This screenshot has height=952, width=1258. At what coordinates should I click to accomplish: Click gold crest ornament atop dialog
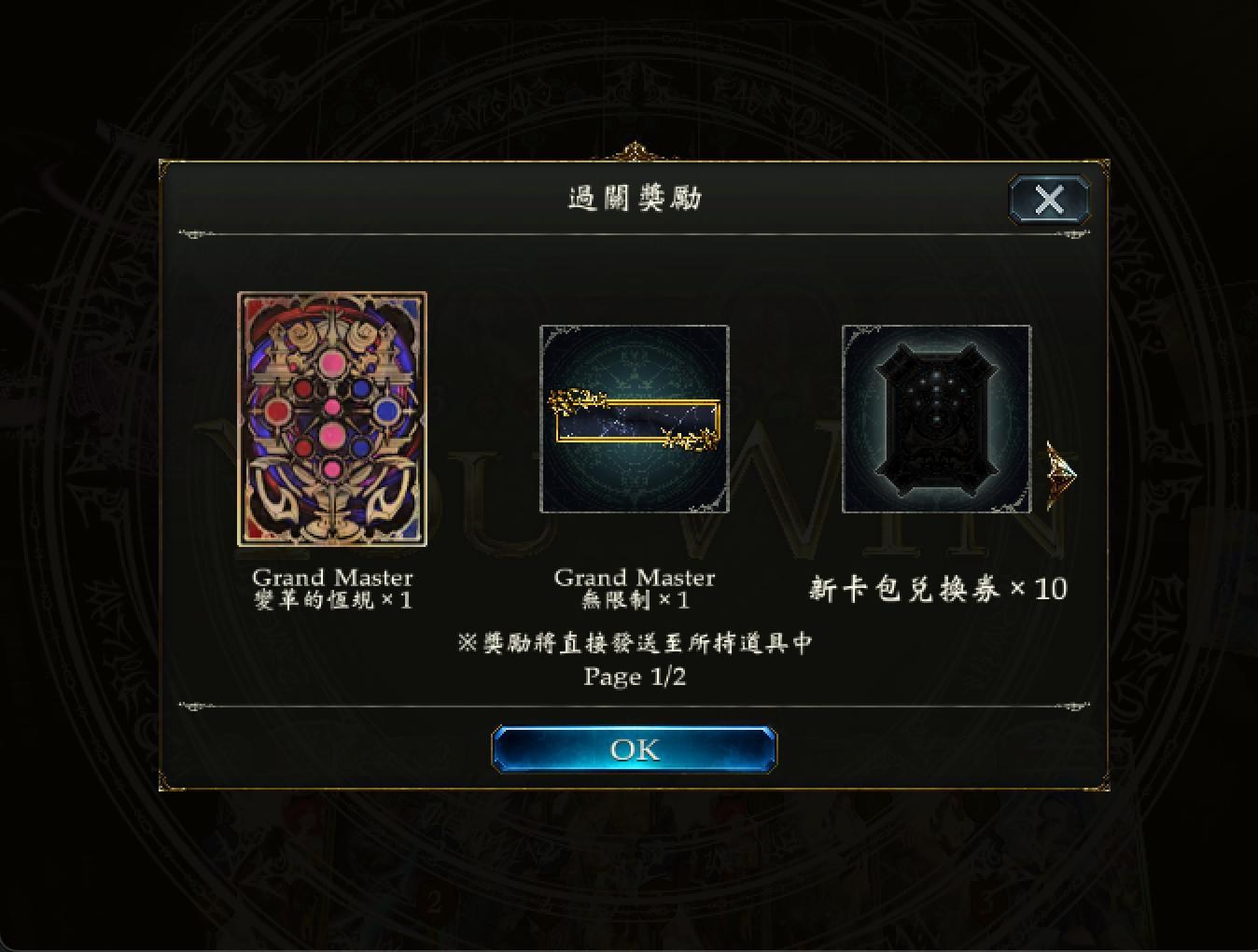(x=635, y=151)
